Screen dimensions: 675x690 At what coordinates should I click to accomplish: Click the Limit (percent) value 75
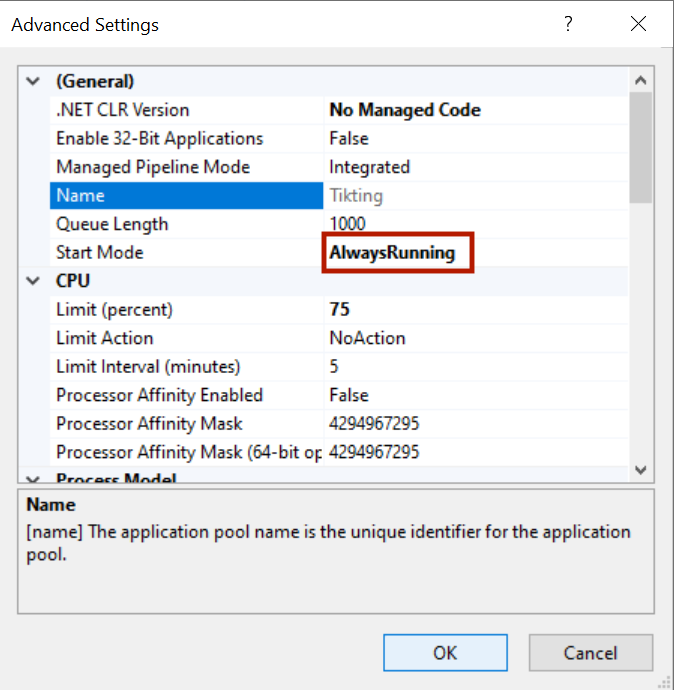pyautogui.click(x=340, y=310)
